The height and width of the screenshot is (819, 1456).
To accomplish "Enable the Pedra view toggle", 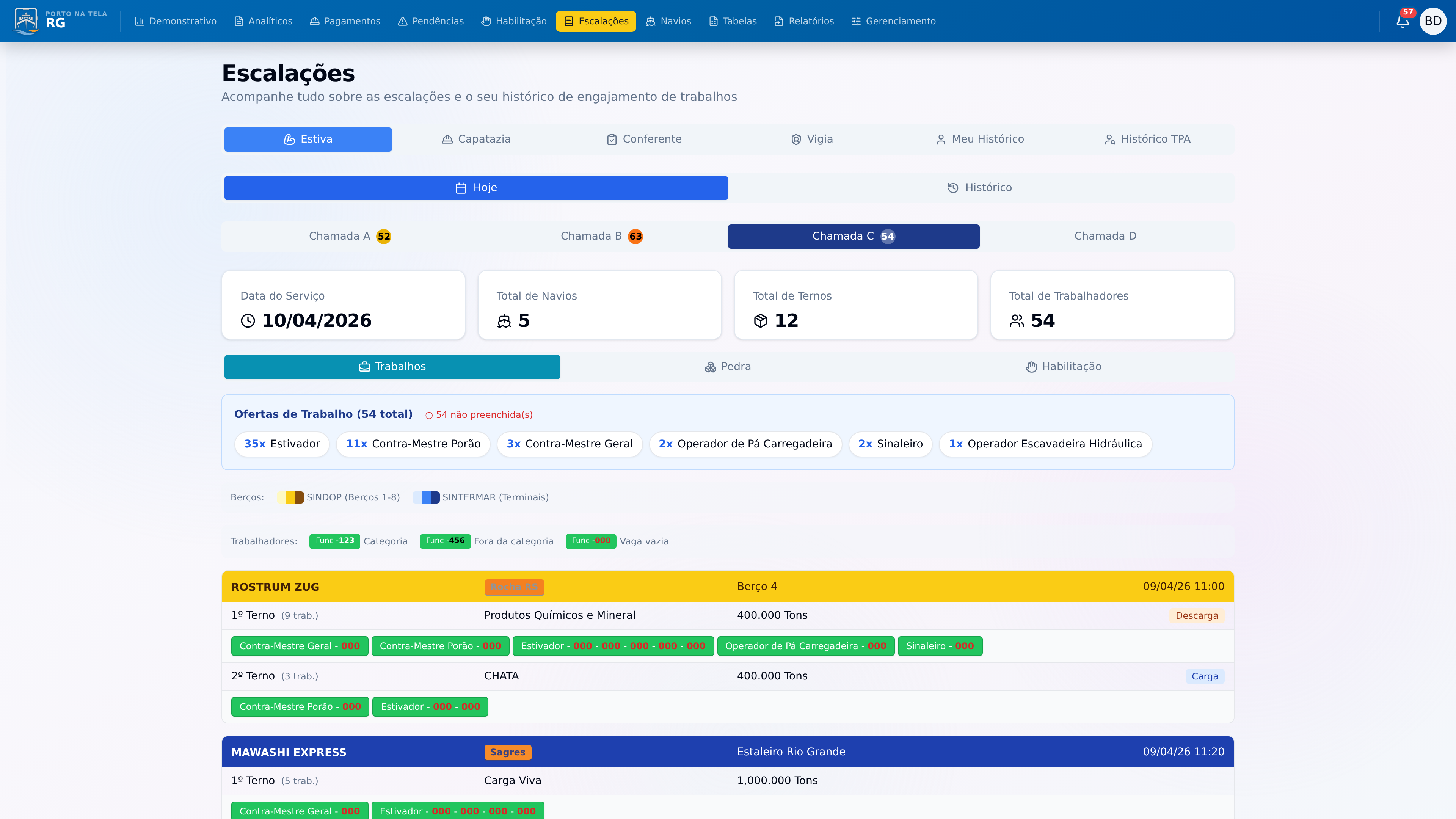I will (x=728, y=366).
